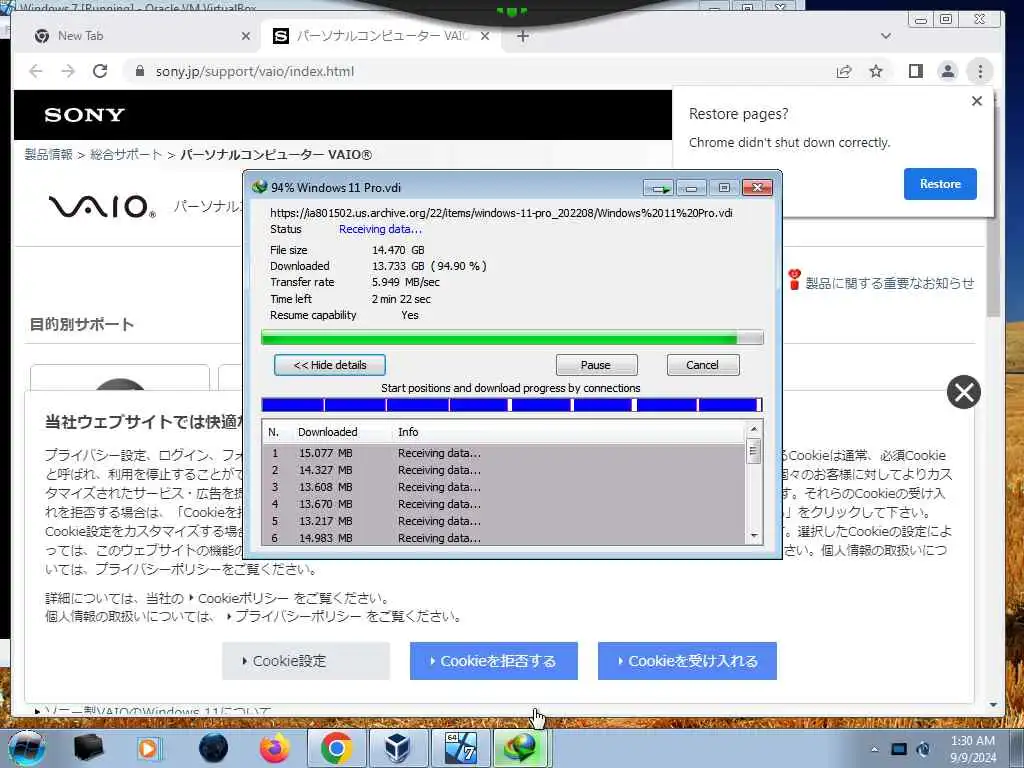
Task: Click the IDM dialog tray arrow button
Action: tap(658, 188)
